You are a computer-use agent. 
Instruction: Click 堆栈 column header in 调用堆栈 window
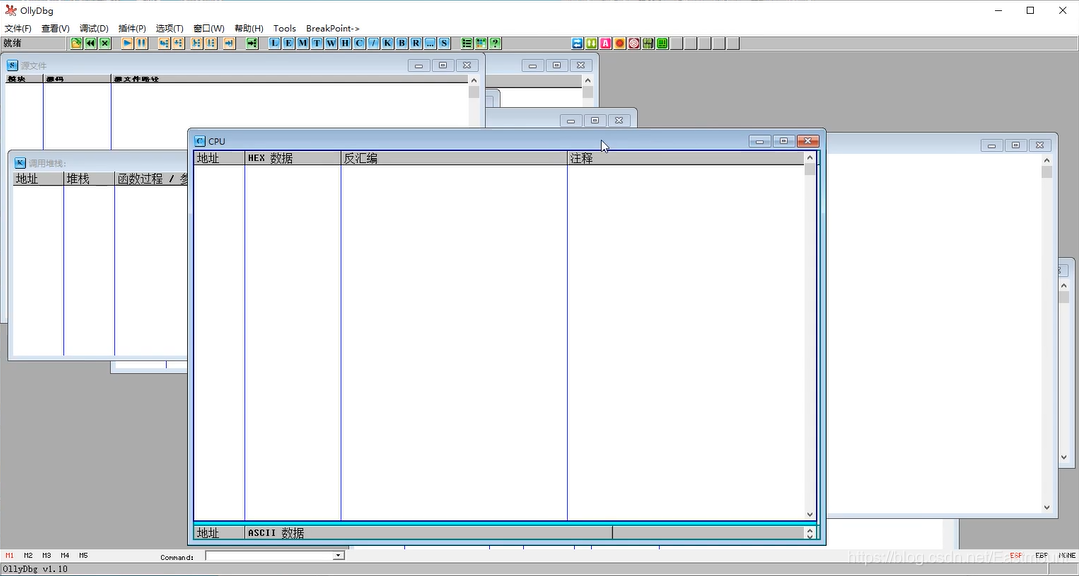[x=89, y=178]
